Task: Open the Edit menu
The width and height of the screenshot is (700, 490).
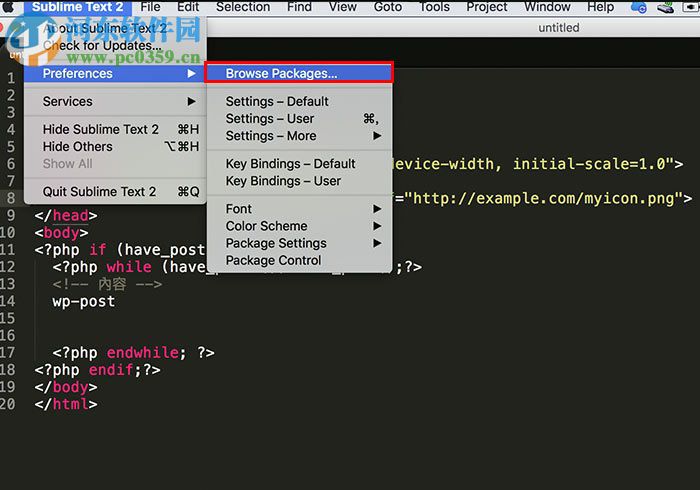Action: point(188,7)
